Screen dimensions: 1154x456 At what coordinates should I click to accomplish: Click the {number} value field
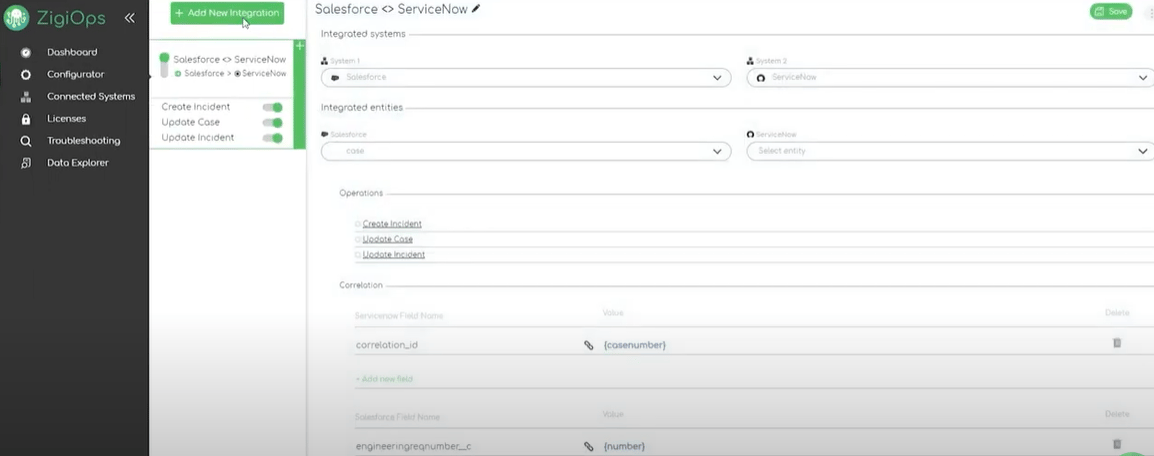tap(624, 446)
